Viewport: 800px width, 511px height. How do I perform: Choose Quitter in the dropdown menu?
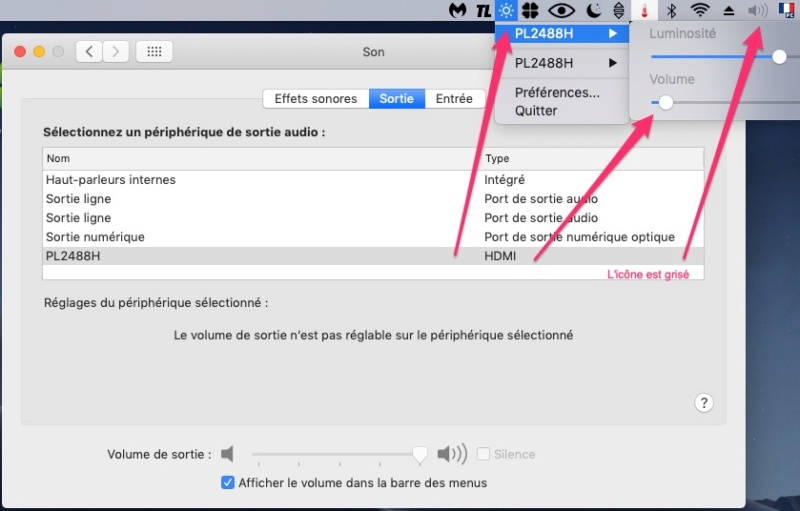pos(536,111)
